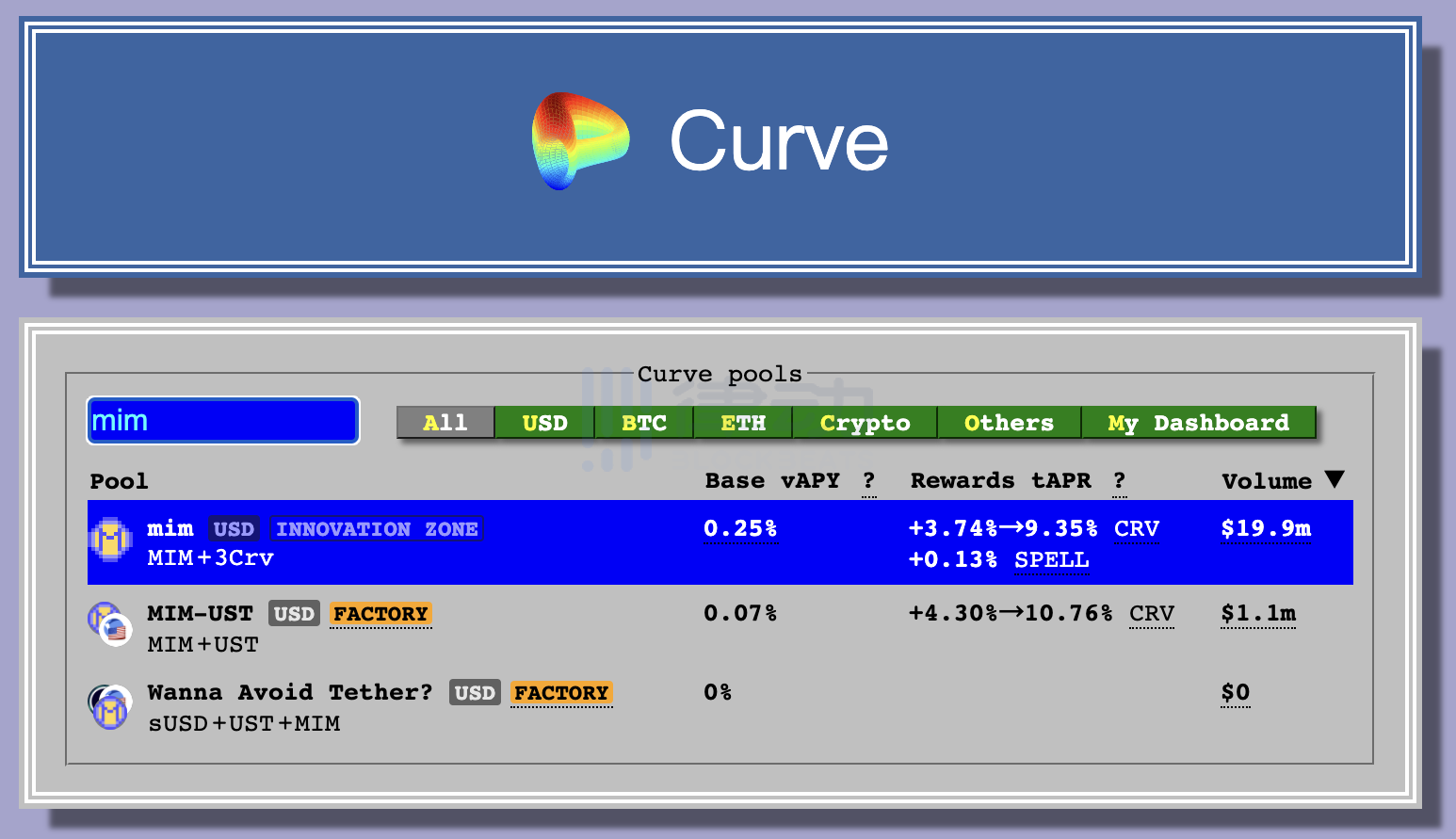Select the All pools filter tab

[445, 423]
